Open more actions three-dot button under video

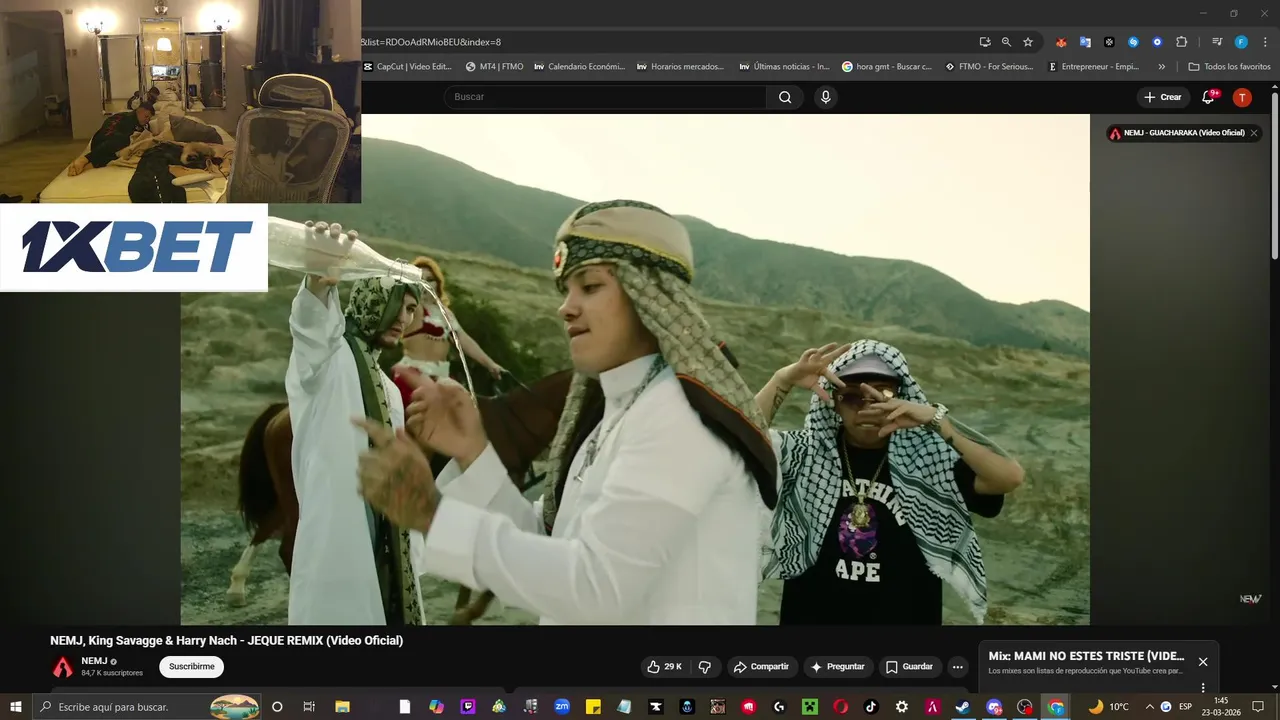click(x=957, y=667)
